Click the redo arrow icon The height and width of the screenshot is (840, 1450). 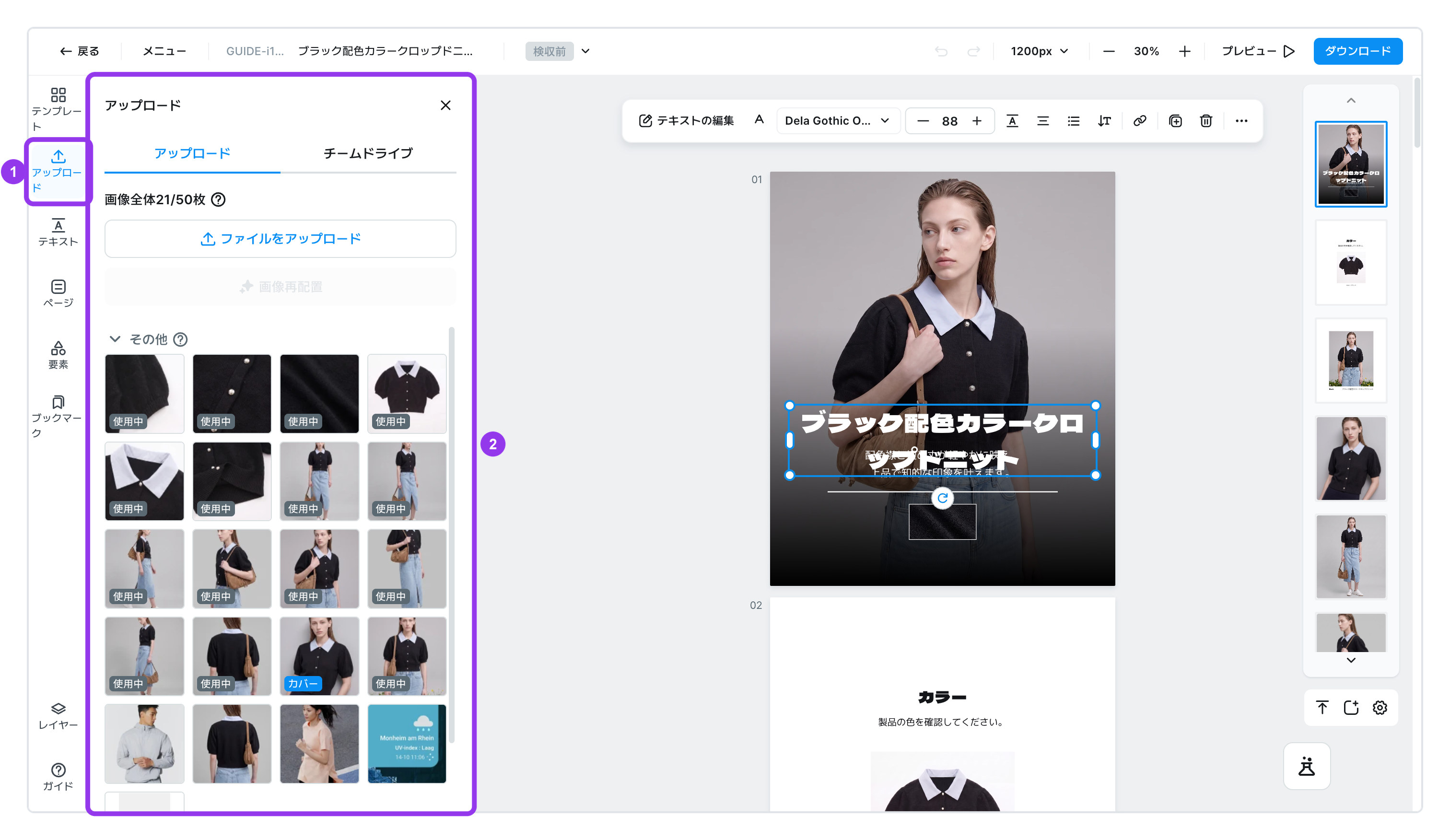point(973,52)
